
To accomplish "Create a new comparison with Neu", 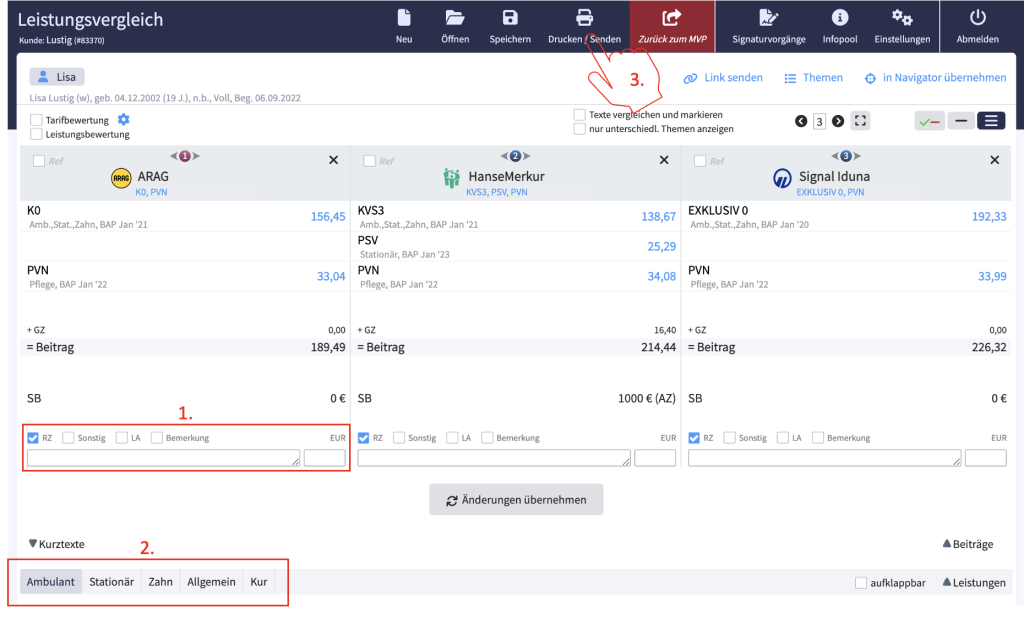I will point(404,26).
